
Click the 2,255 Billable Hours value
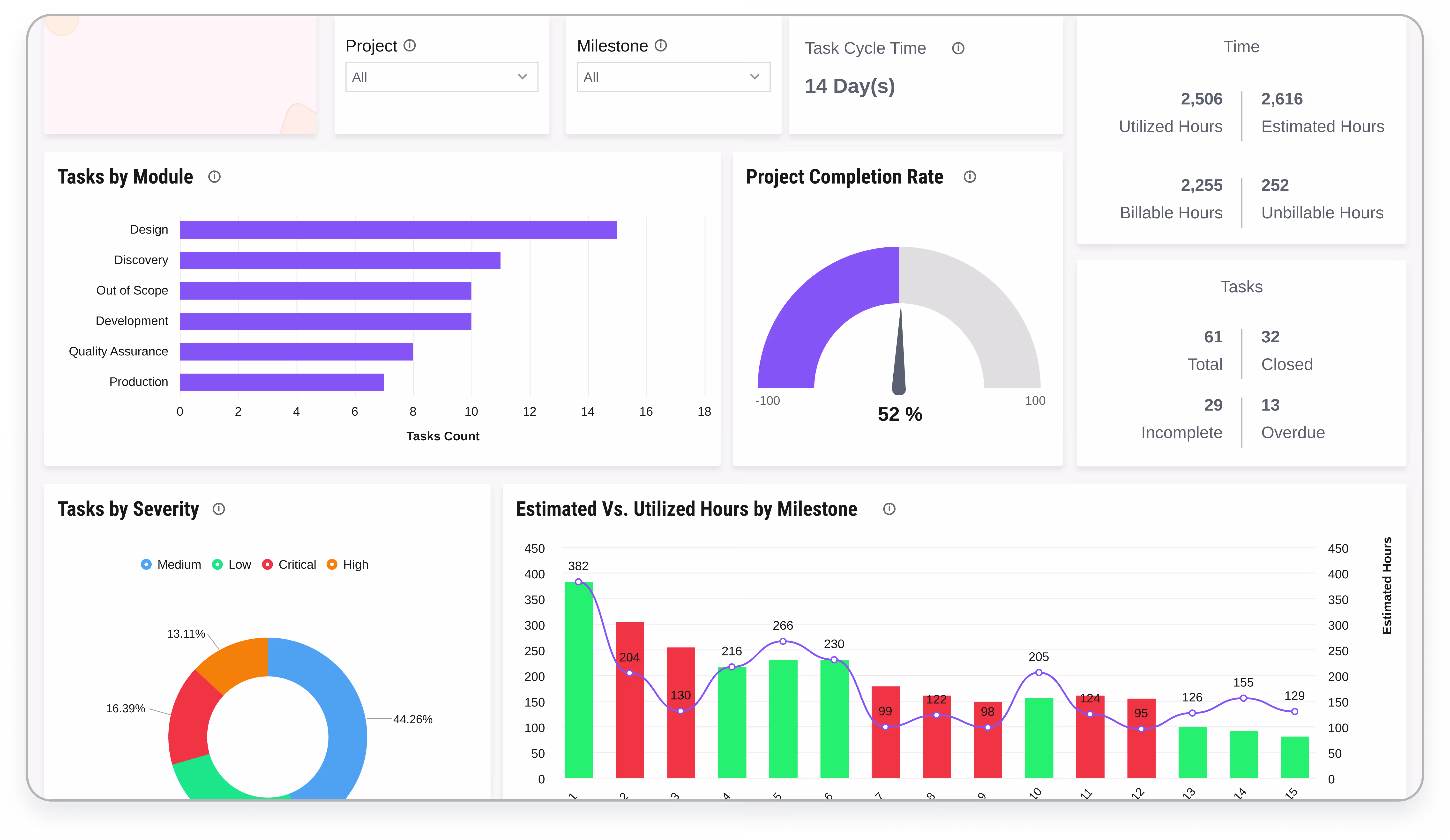(1201, 185)
